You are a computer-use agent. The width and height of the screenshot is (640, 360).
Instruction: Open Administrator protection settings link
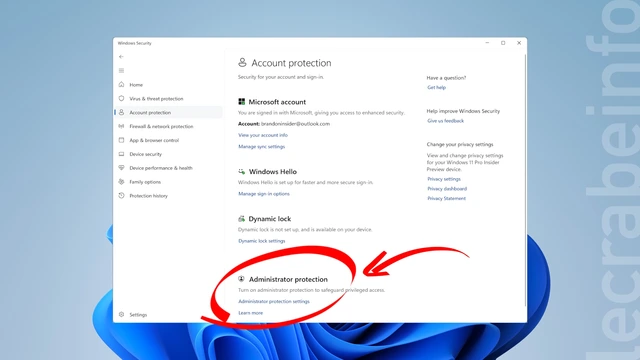point(274,302)
